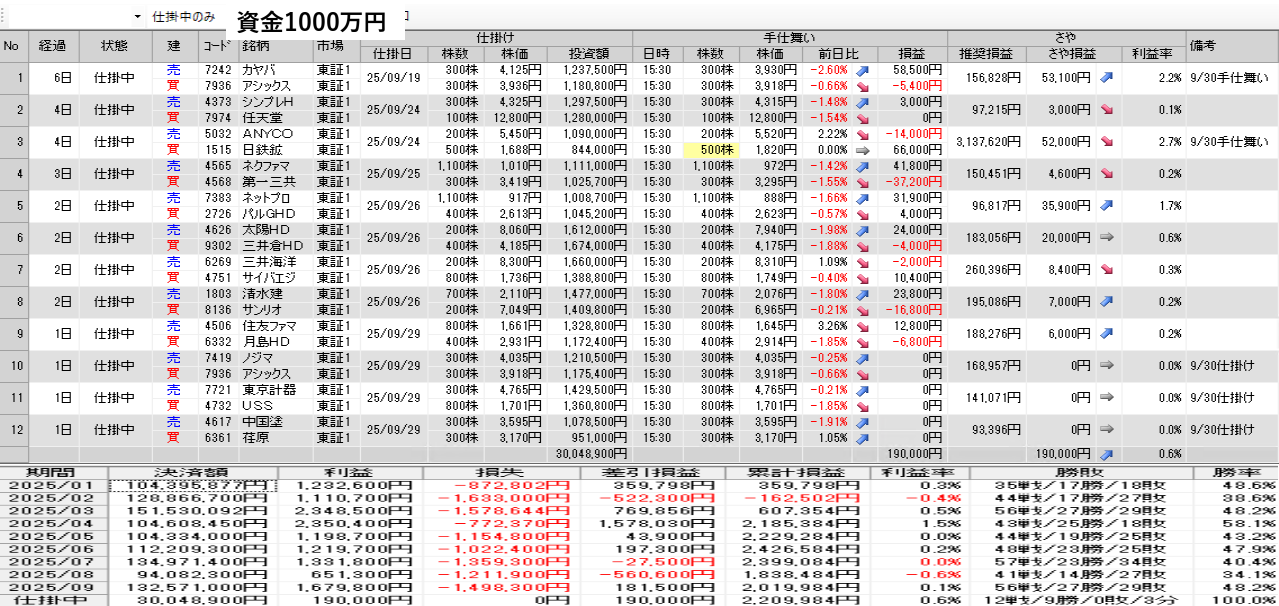Open the empty combo box dropdown arrow at top-left
The height and width of the screenshot is (606, 1279).
click(137, 17)
